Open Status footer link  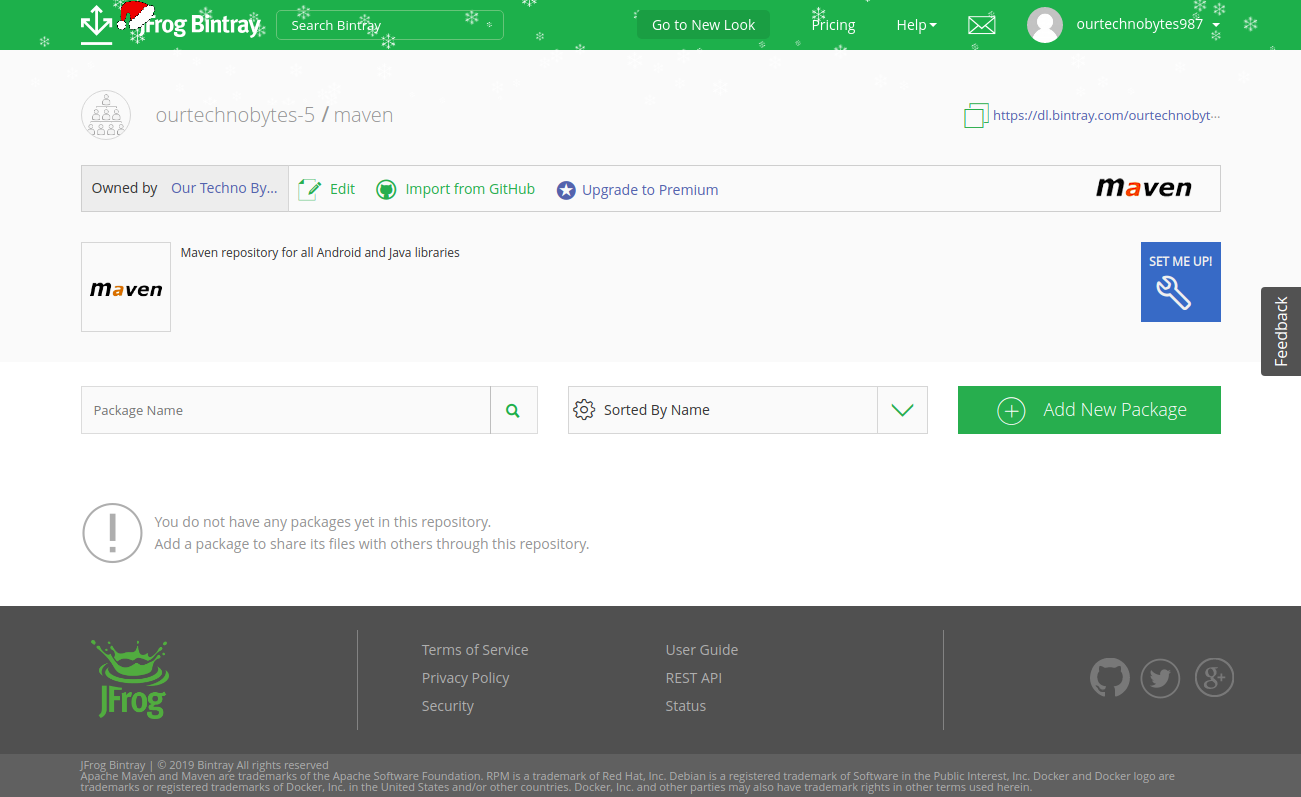[685, 706]
